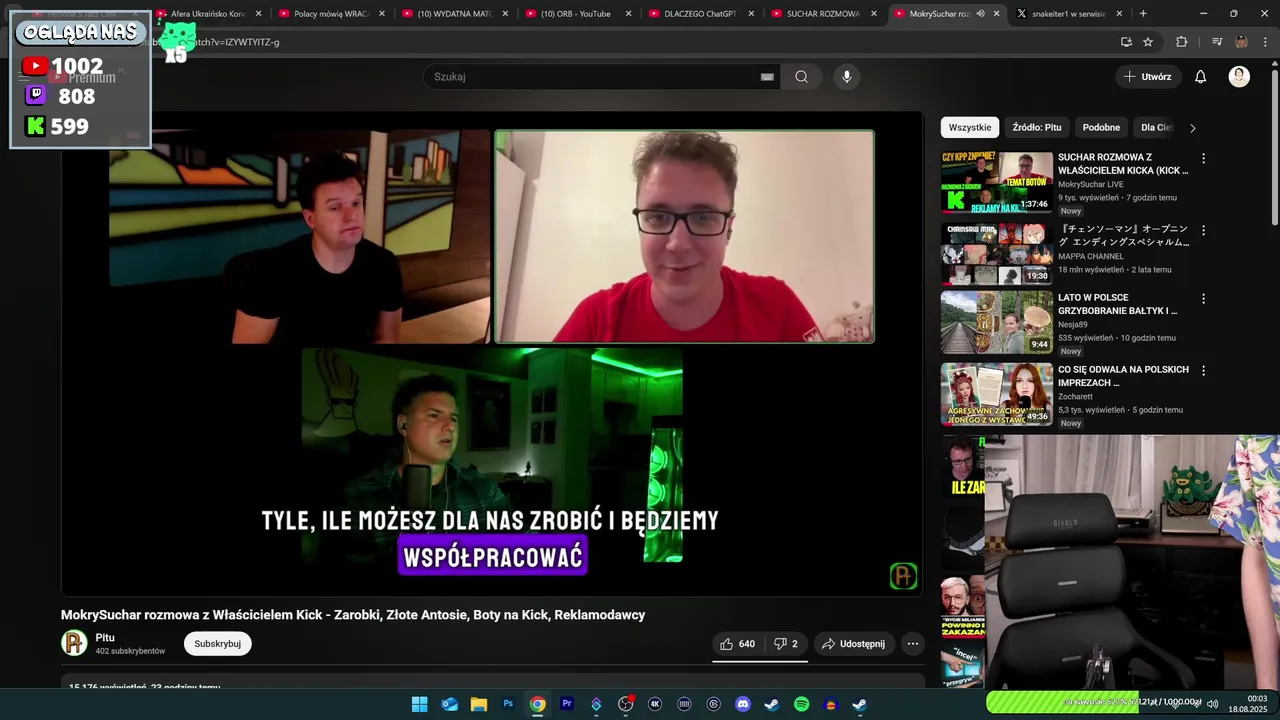The image size is (1280, 720).
Task: Open thumbnail with 49:36 duration
Action: pos(997,394)
